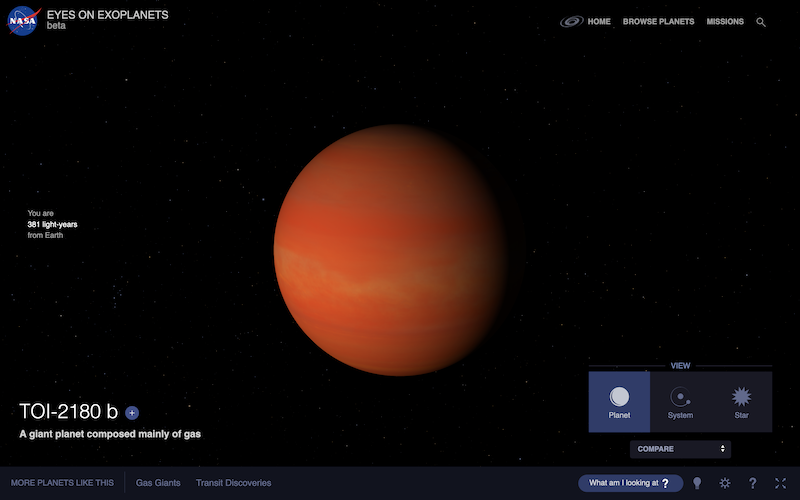The image size is (800, 500).
Task: Enter fullscreen with the expand arrows icon
Action: [x=780, y=483]
